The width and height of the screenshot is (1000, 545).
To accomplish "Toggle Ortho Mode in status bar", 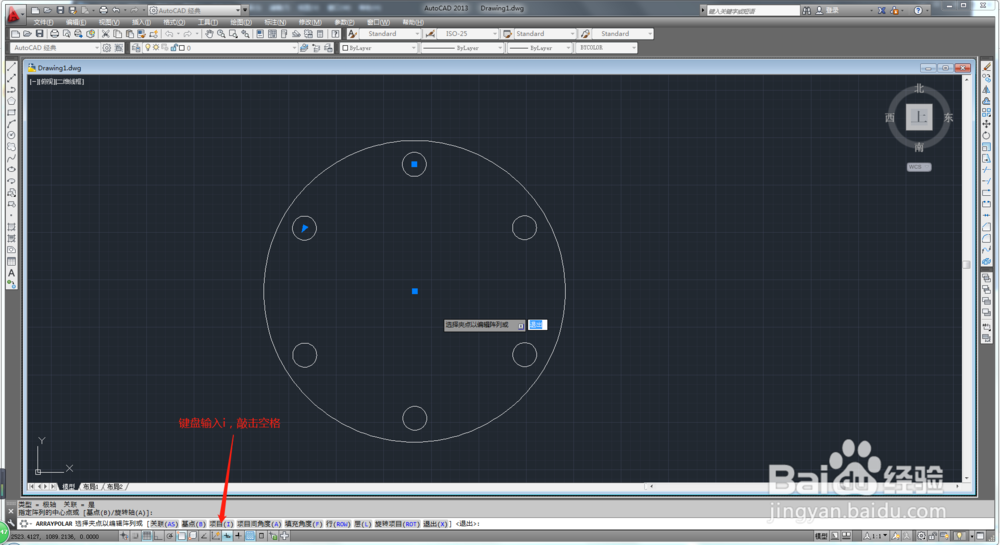I will pos(158,536).
